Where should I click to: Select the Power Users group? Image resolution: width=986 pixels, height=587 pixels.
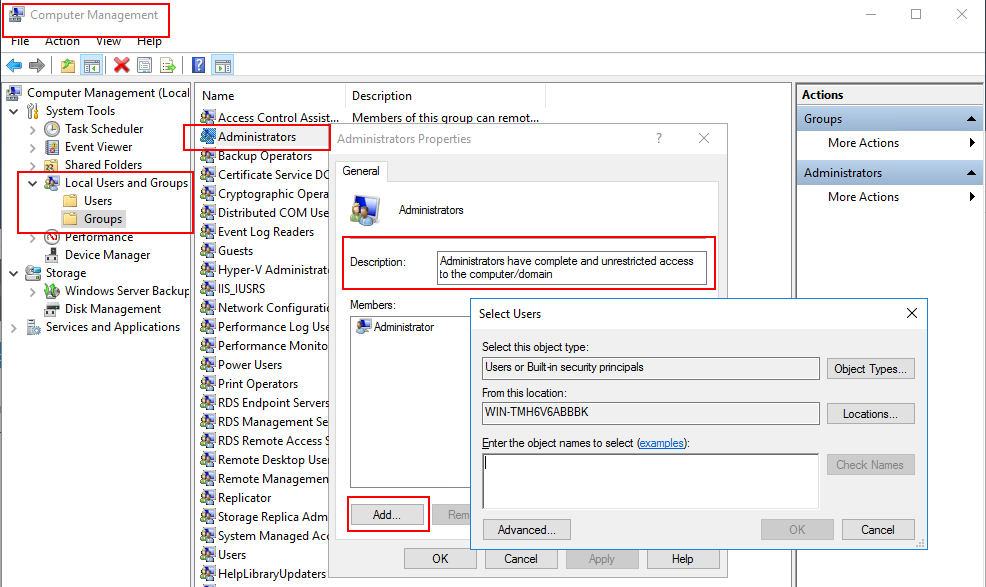[250, 365]
